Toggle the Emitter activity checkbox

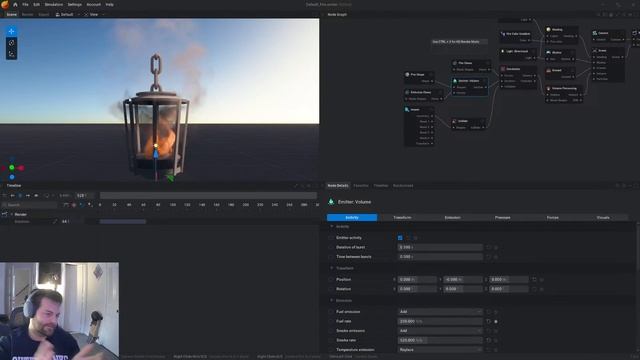click(x=400, y=238)
